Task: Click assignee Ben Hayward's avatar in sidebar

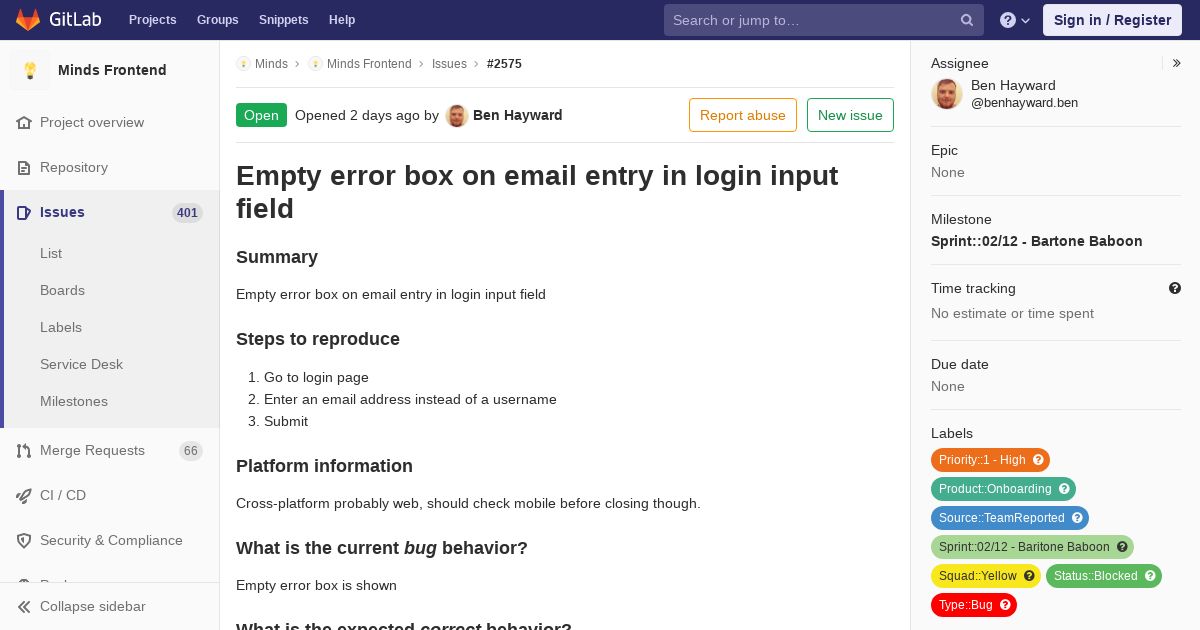Action: pyautogui.click(x=947, y=93)
